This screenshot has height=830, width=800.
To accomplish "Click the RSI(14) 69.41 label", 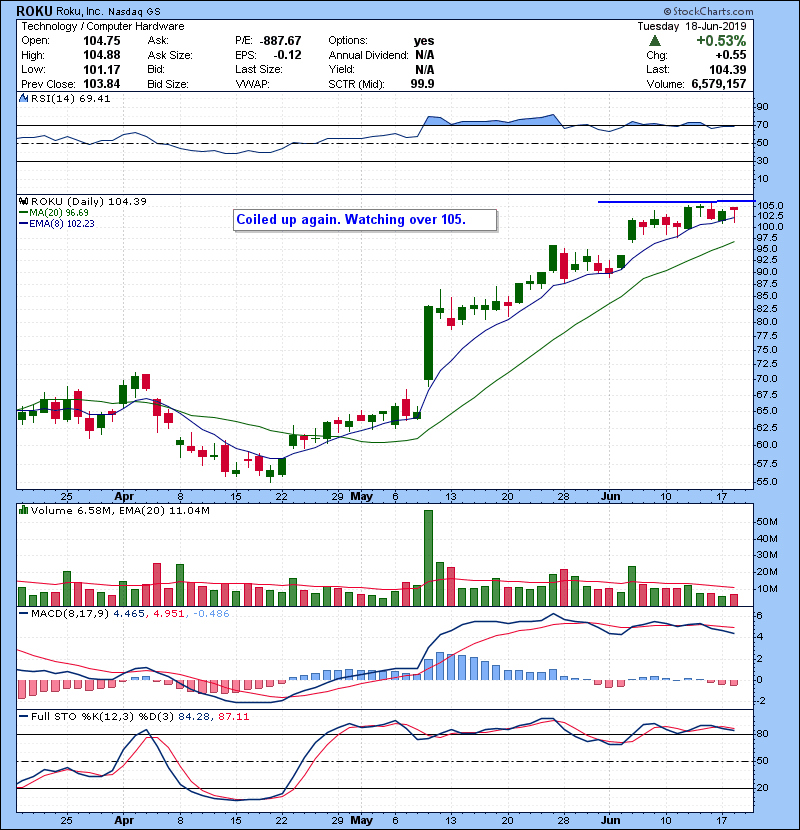I will (x=71, y=98).
